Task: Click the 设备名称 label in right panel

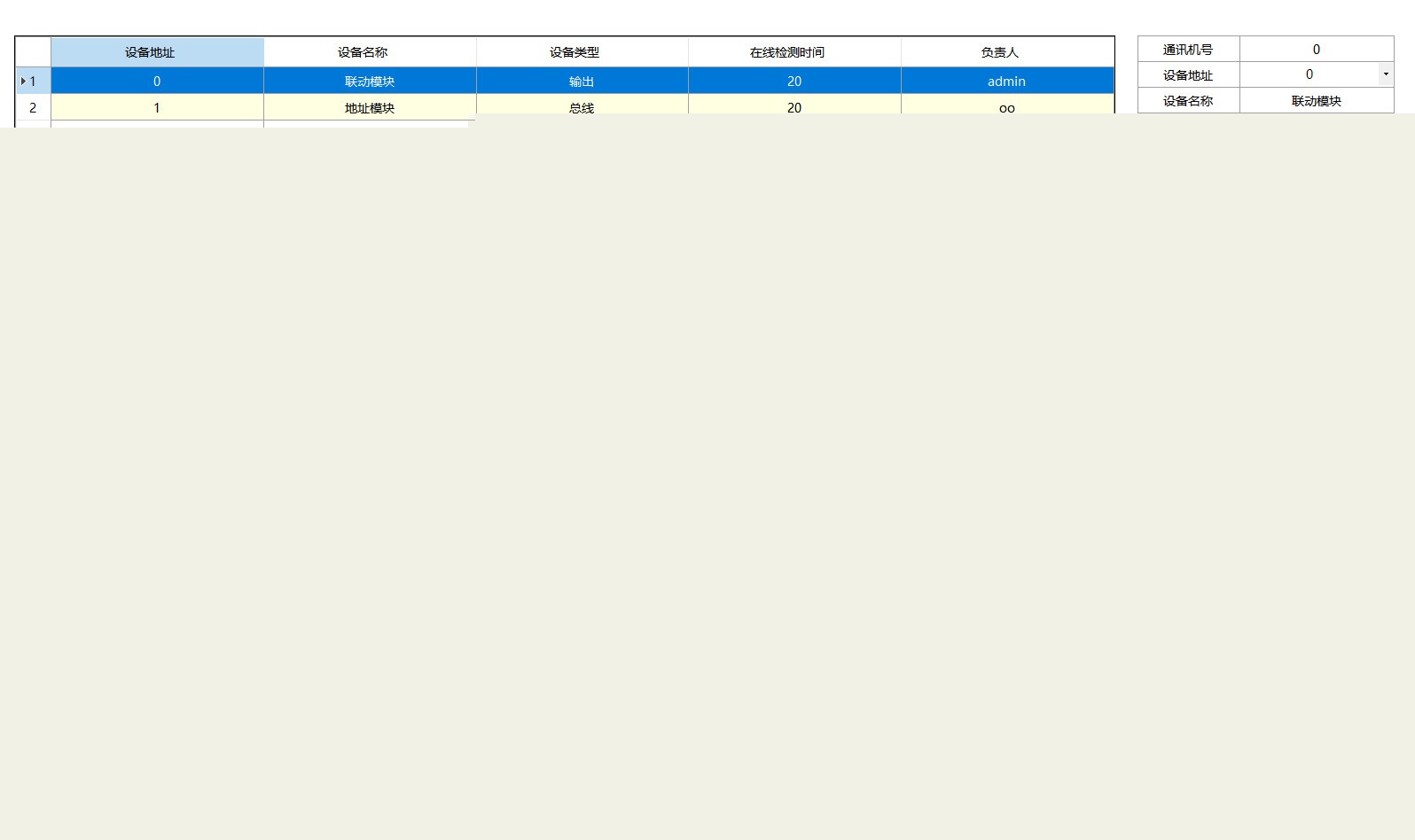Action: pyautogui.click(x=1188, y=101)
